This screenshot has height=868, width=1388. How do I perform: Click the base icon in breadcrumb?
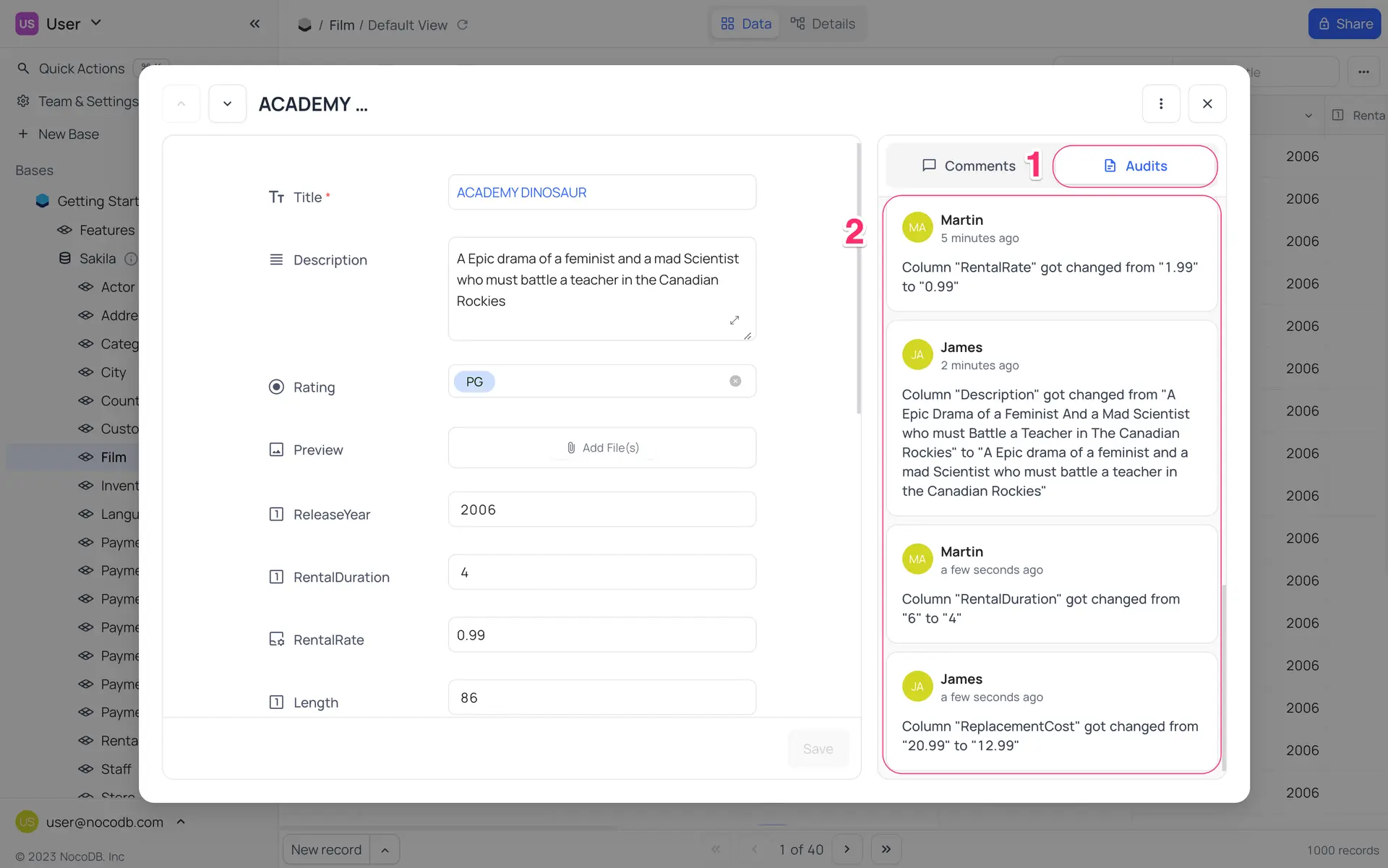click(304, 25)
